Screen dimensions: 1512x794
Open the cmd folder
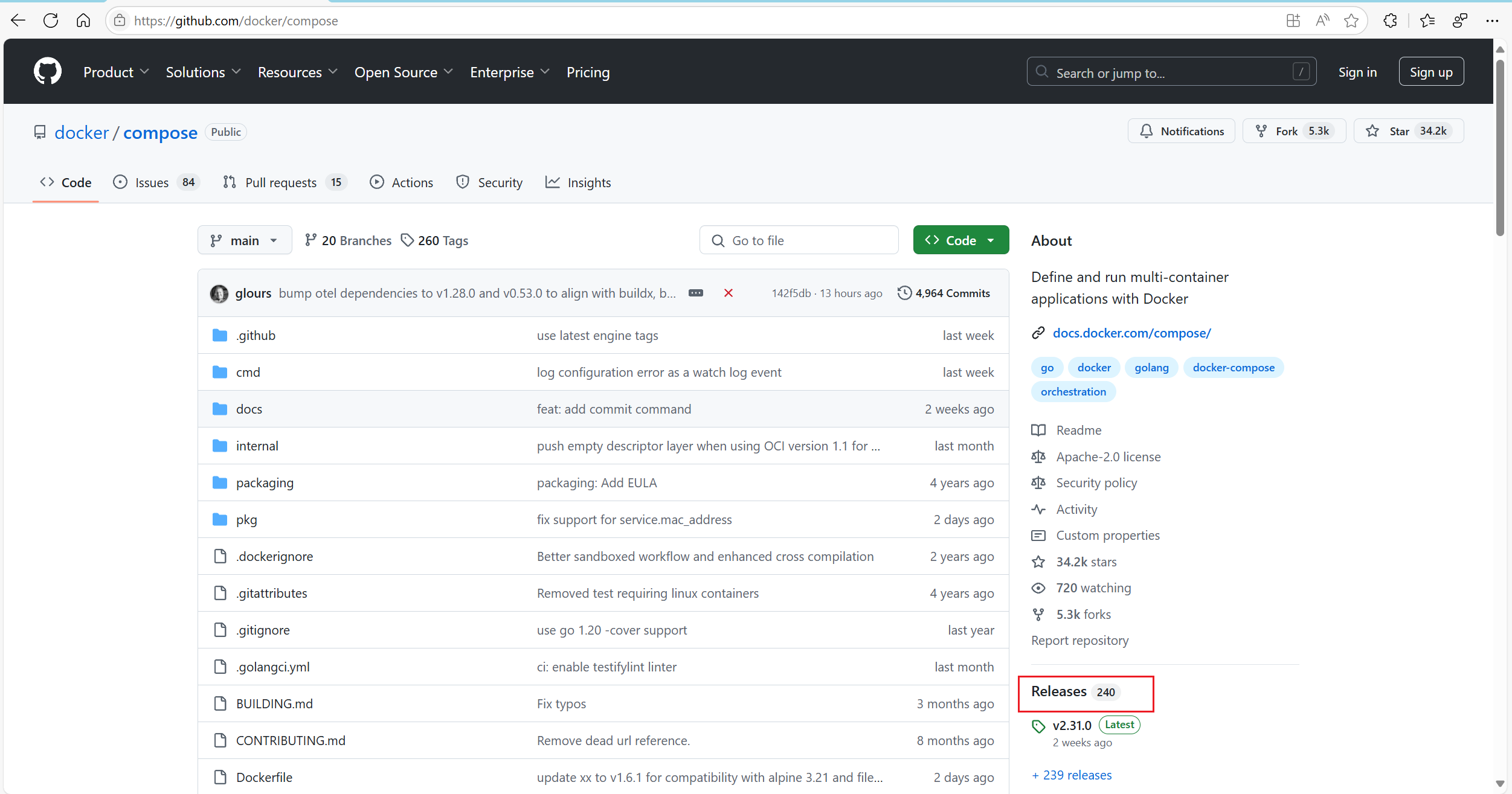pyautogui.click(x=248, y=373)
